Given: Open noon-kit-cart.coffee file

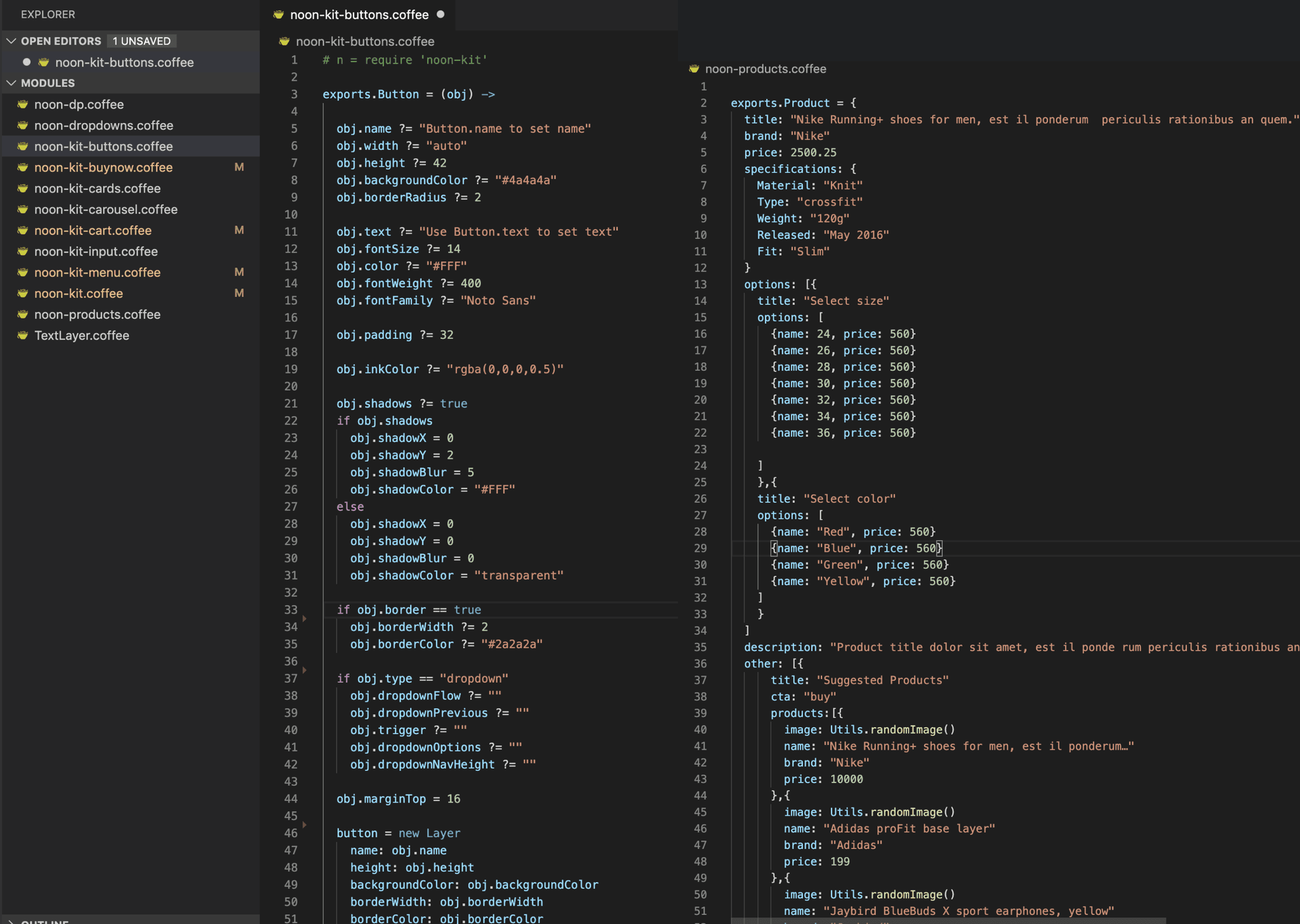Looking at the screenshot, I should 130,230.
